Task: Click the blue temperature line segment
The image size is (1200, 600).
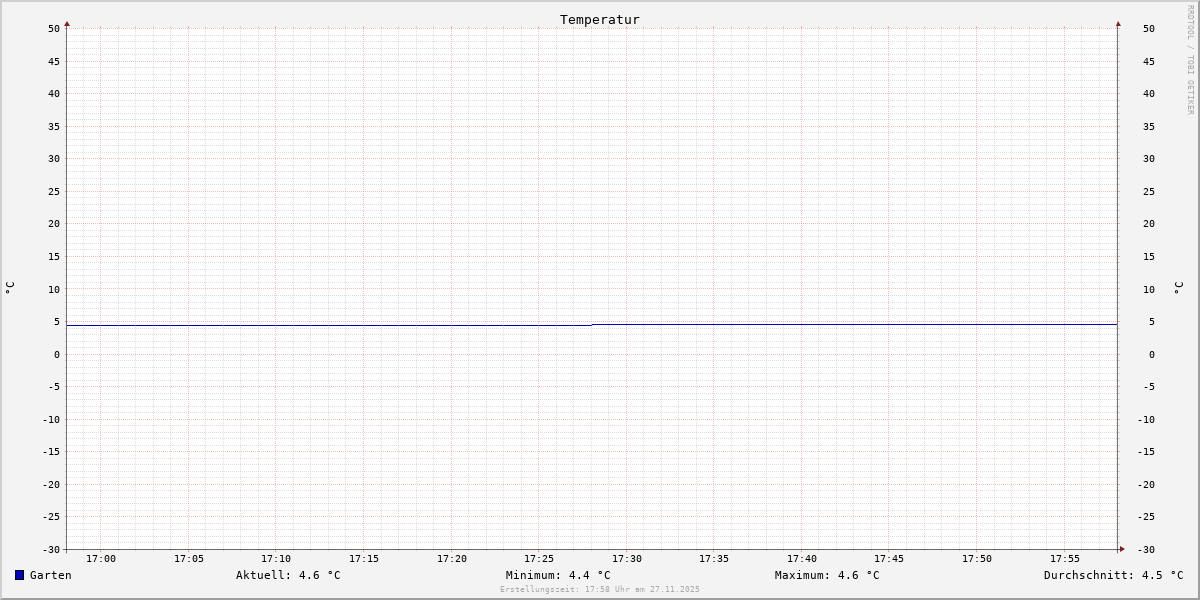Action: (855, 324)
